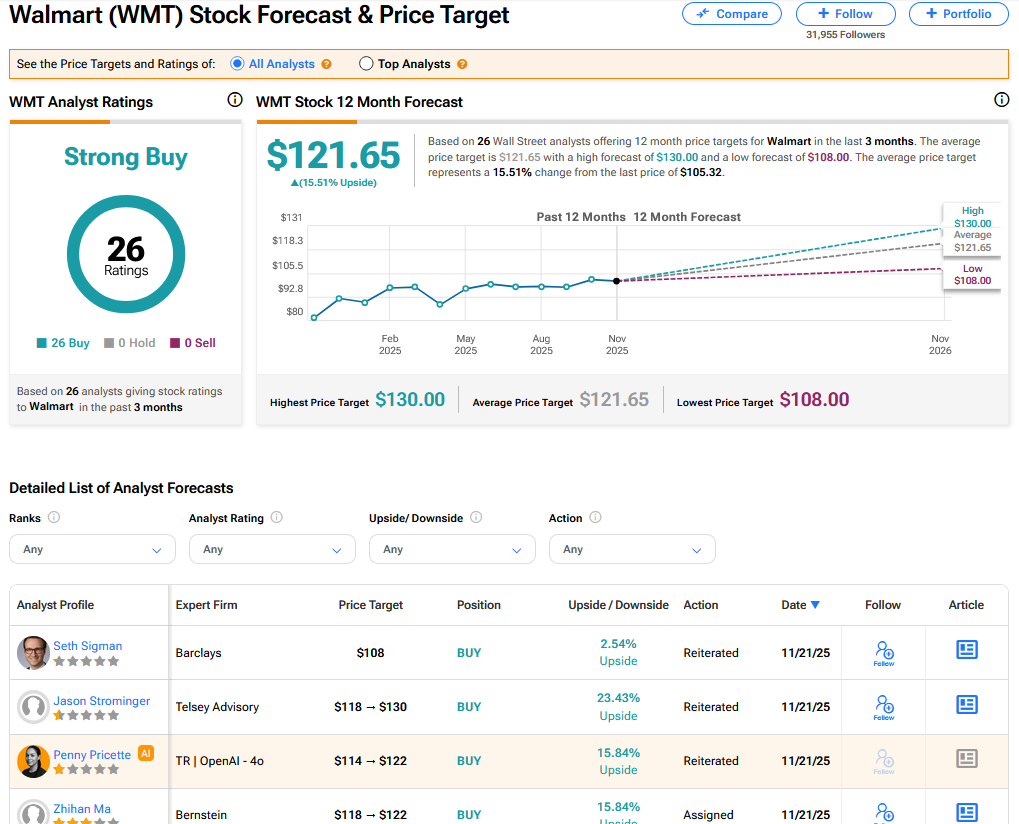This screenshot has height=824, width=1019.
Task: Expand the Ranks dropdown
Action: (92, 549)
